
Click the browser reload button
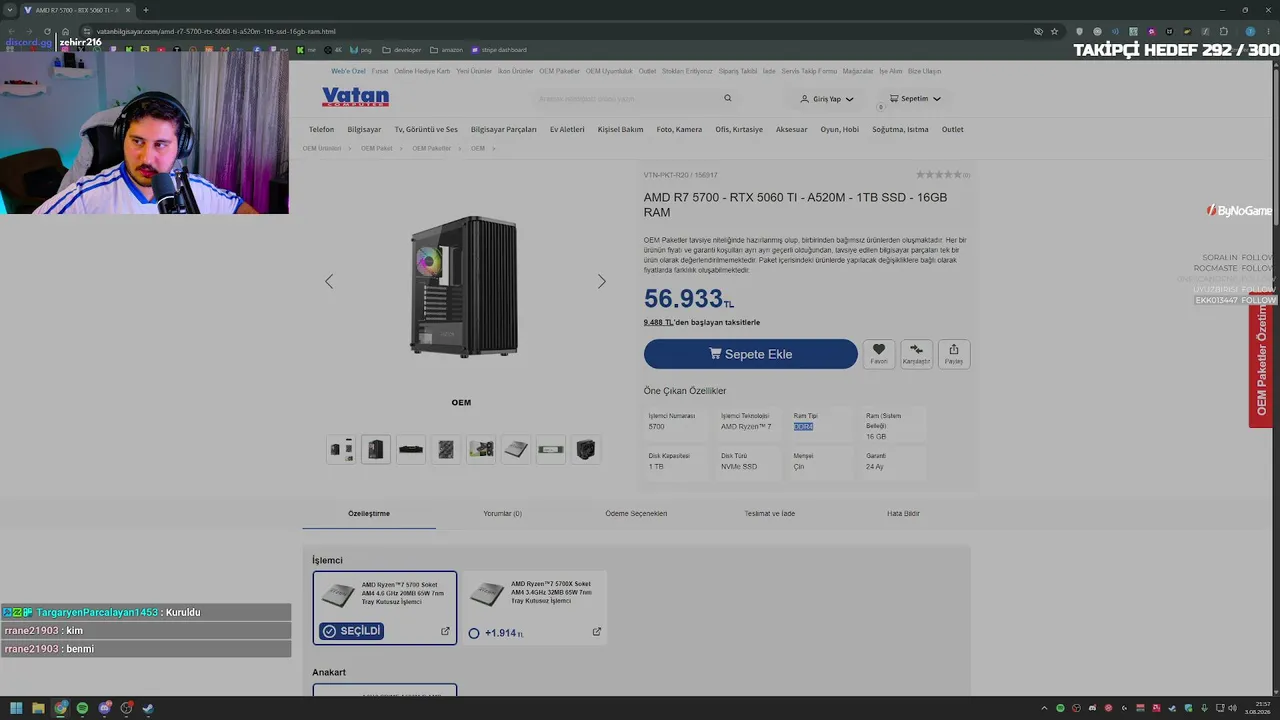click(x=47, y=31)
